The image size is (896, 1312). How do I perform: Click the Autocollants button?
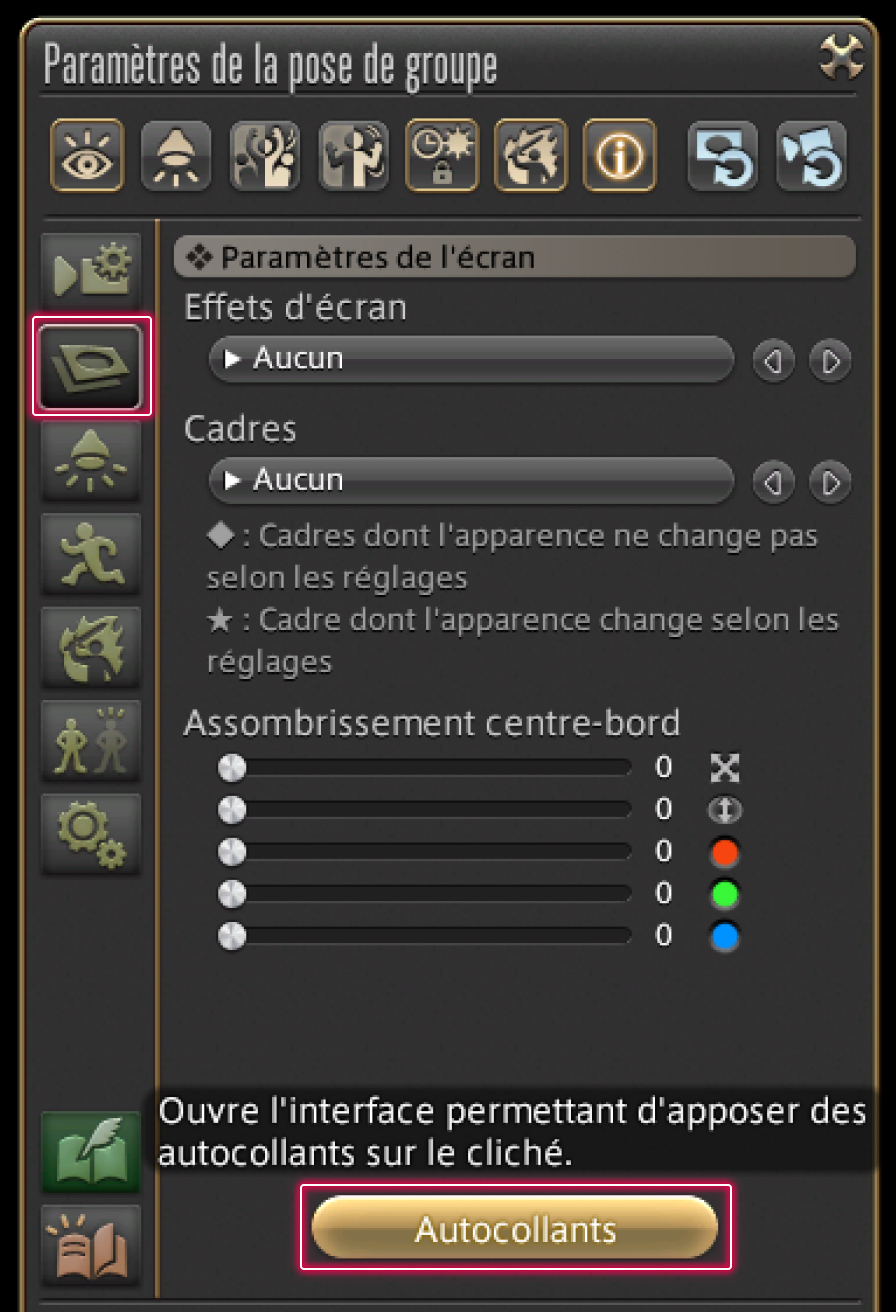point(515,1228)
